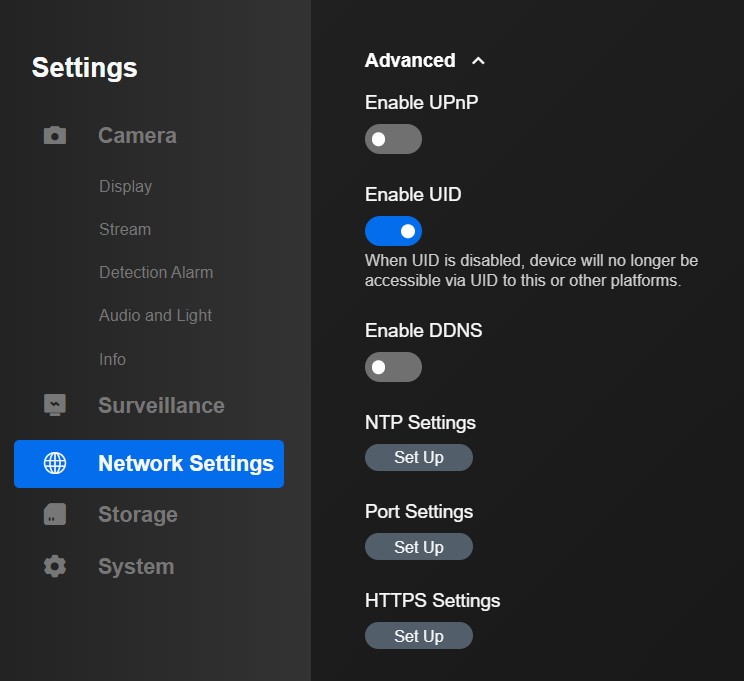Select the Storage menu label
The width and height of the screenshot is (744, 681).
pyautogui.click(x=138, y=514)
